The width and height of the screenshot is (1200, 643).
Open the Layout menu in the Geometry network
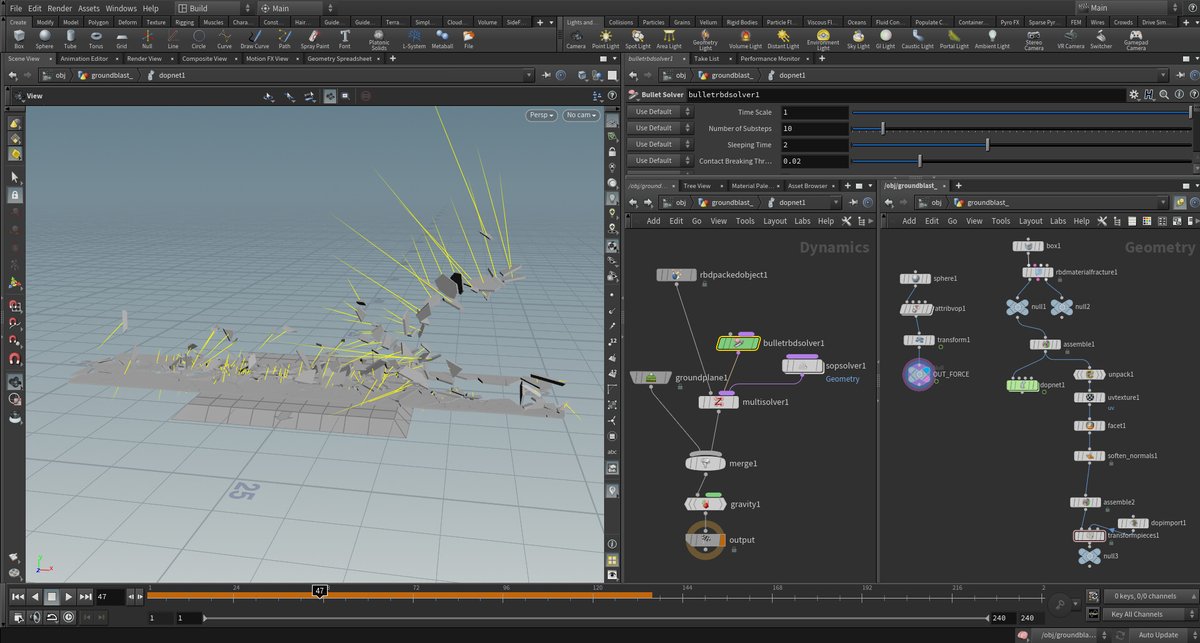point(1030,221)
